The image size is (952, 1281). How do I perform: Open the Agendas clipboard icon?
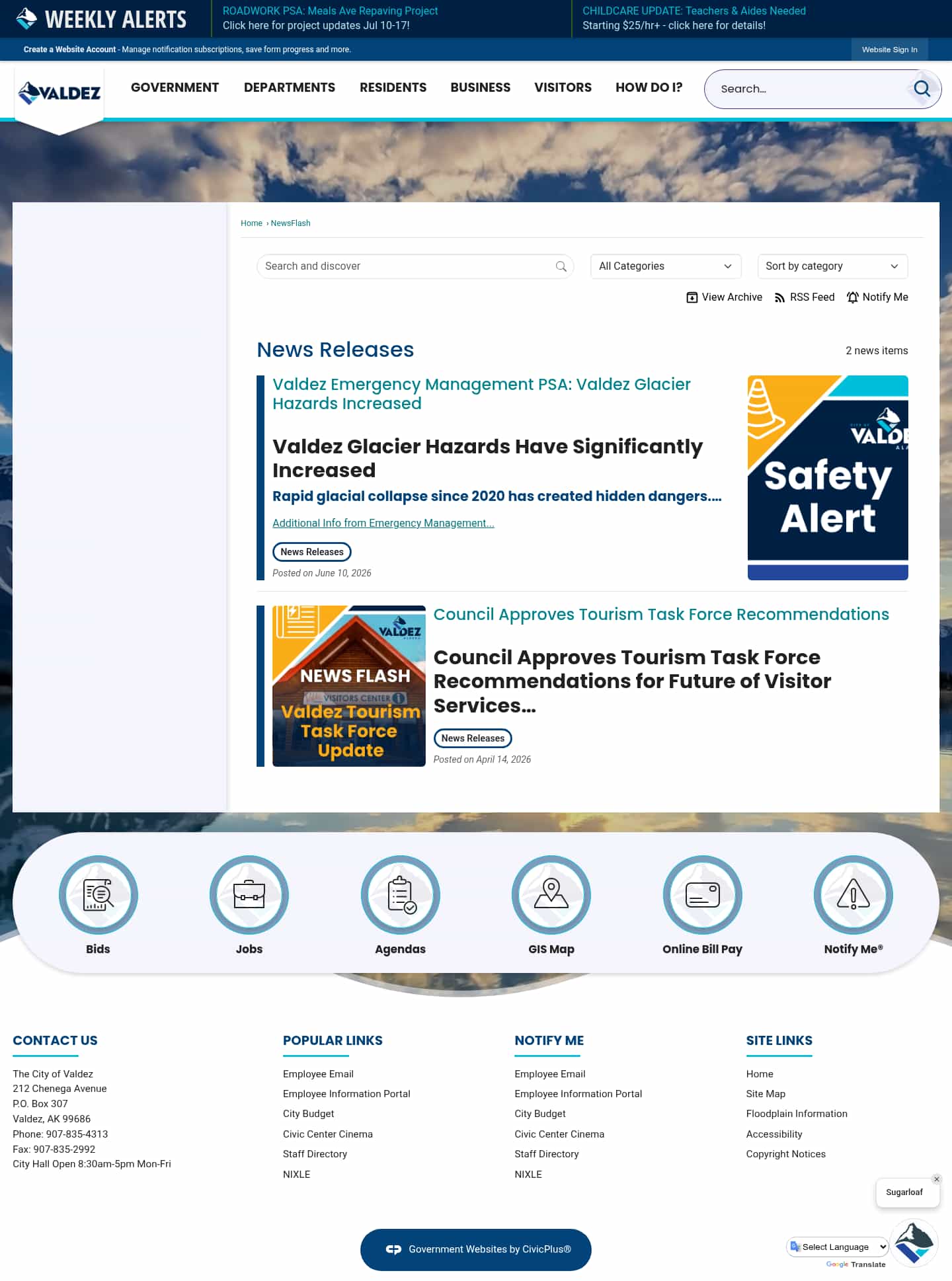[x=401, y=895]
